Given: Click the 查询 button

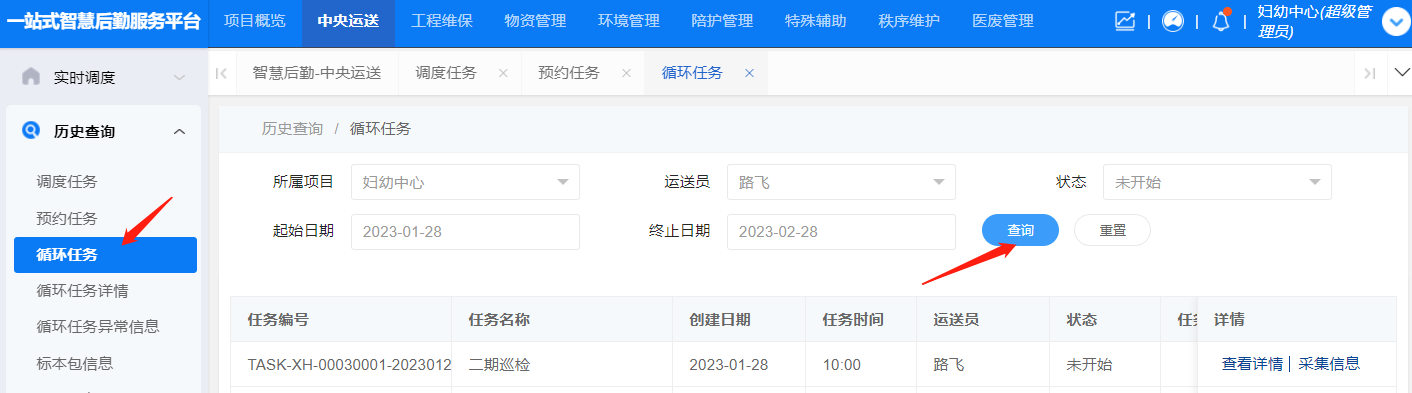Looking at the screenshot, I should (1020, 230).
